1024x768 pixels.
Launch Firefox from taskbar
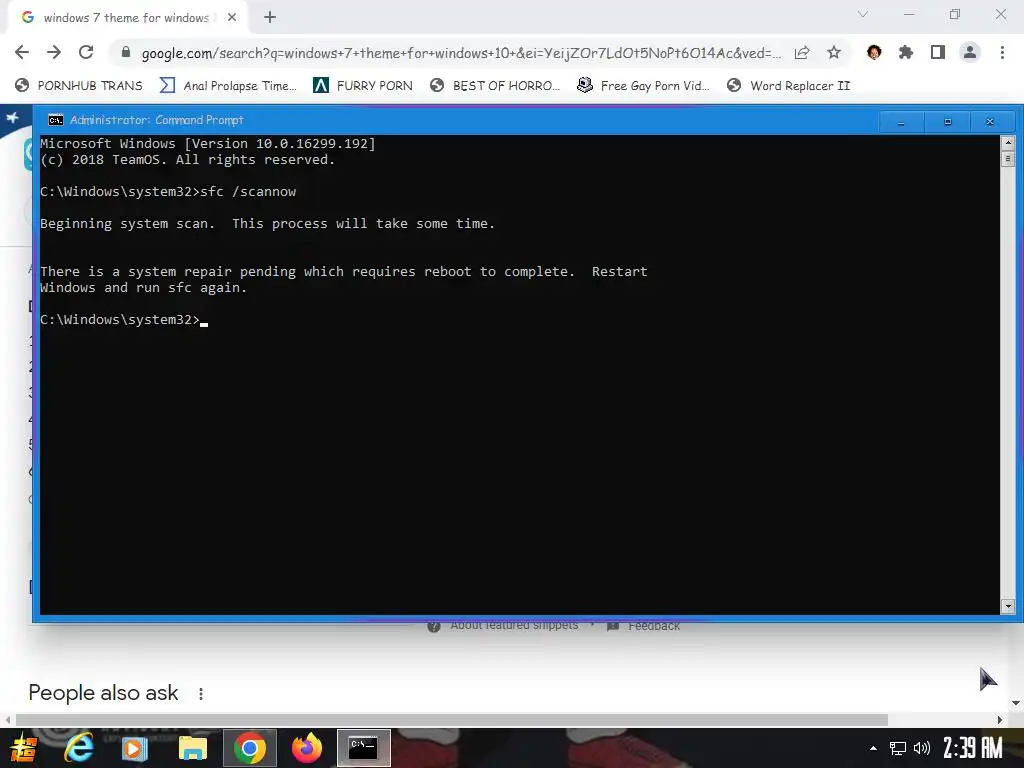click(306, 748)
